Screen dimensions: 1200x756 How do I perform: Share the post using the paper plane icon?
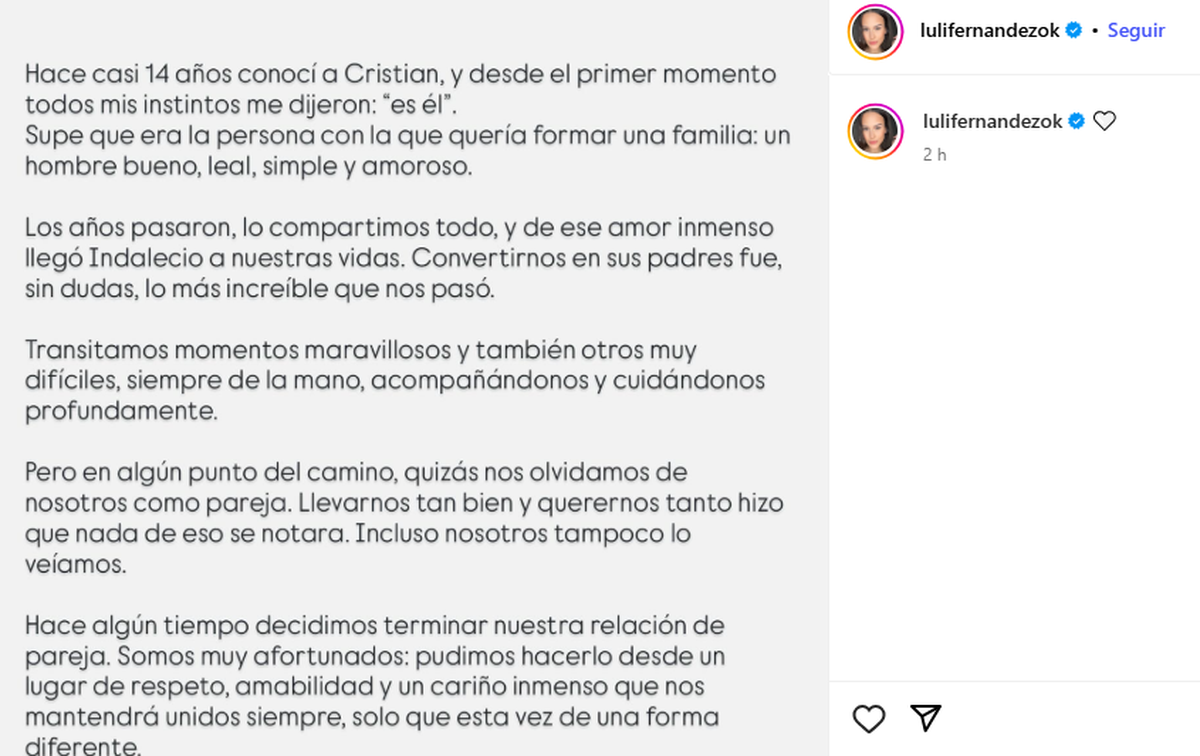coord(927,718)
